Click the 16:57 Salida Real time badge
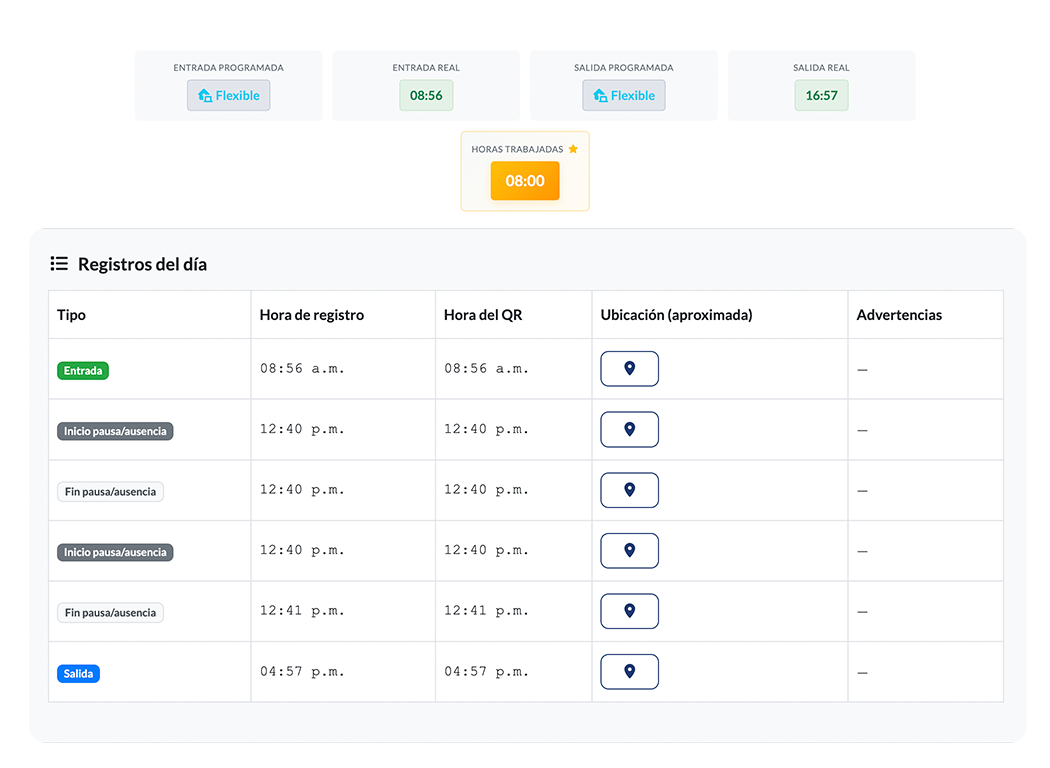Image resolution: width=1050 pixels, height=768 pixels. (821, 96)
